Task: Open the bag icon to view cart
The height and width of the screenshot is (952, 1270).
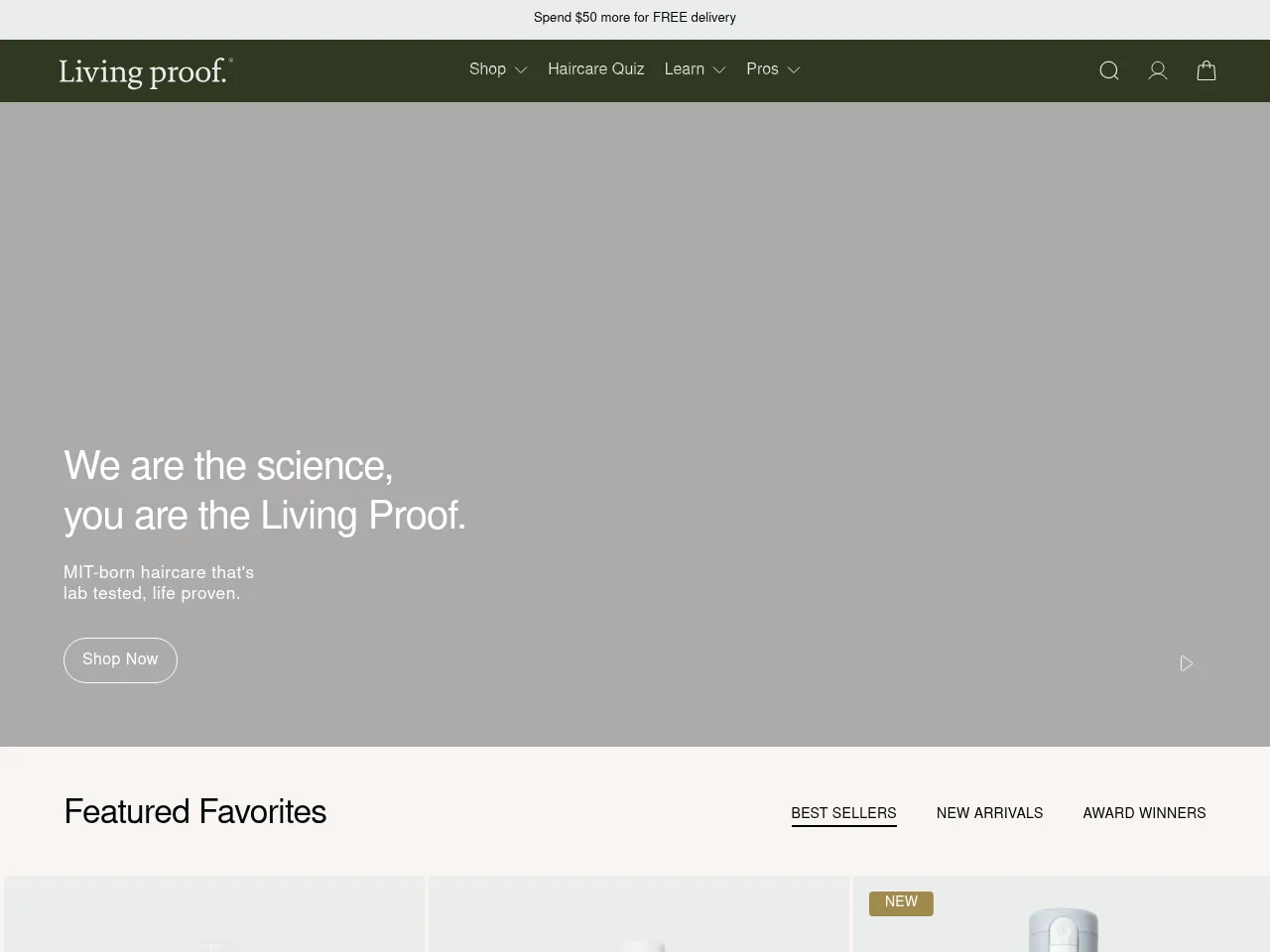Action: (1206, 70)
